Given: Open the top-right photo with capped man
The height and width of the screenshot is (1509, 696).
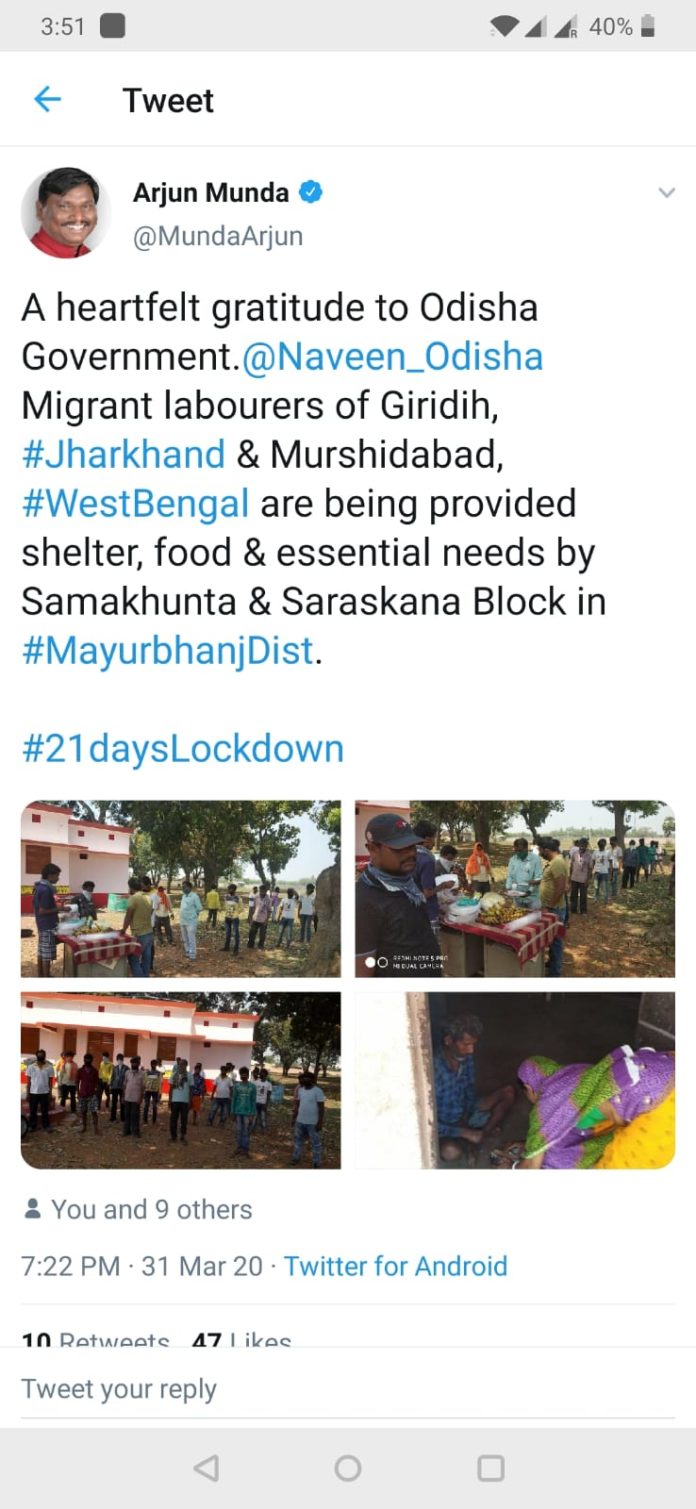Looking at the screenshot, I should pos(515,889).
